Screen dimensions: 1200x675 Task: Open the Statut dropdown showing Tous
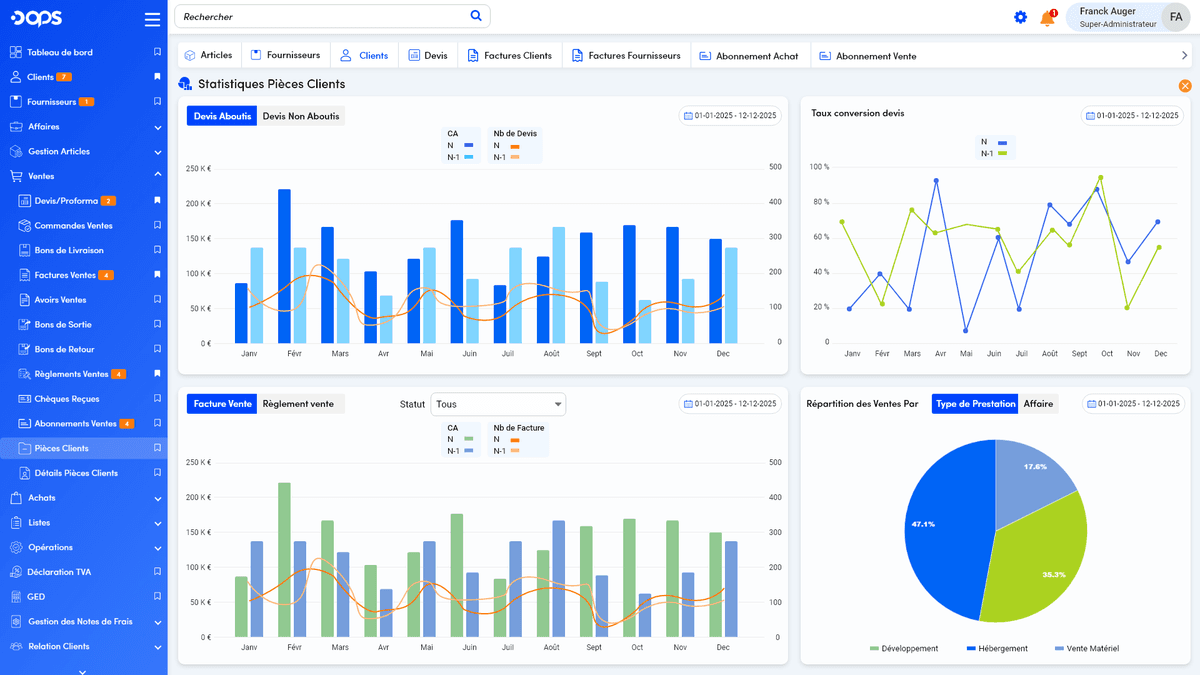pyautogui.click(x=498, y=404)
